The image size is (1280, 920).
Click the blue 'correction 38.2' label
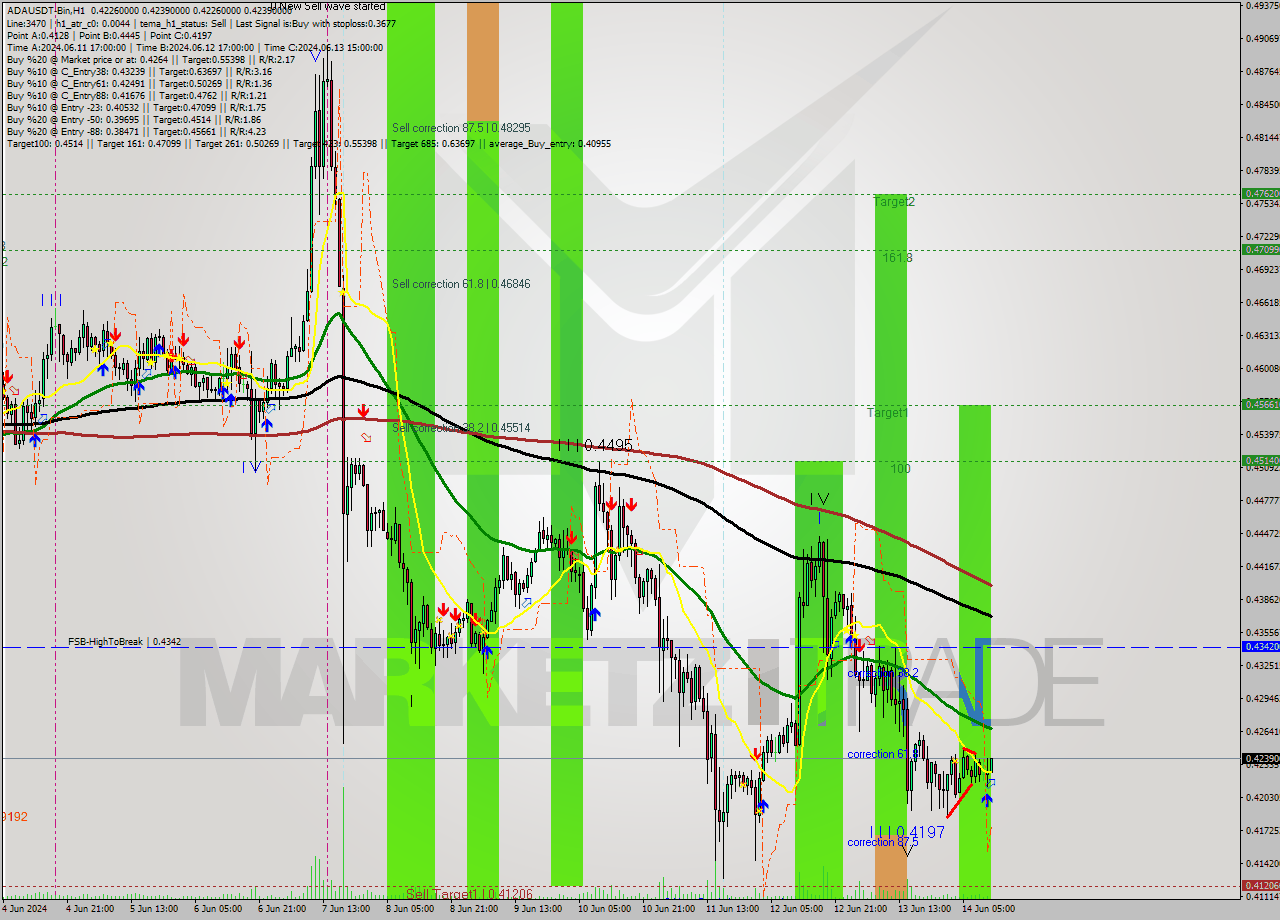pos(883,673)
